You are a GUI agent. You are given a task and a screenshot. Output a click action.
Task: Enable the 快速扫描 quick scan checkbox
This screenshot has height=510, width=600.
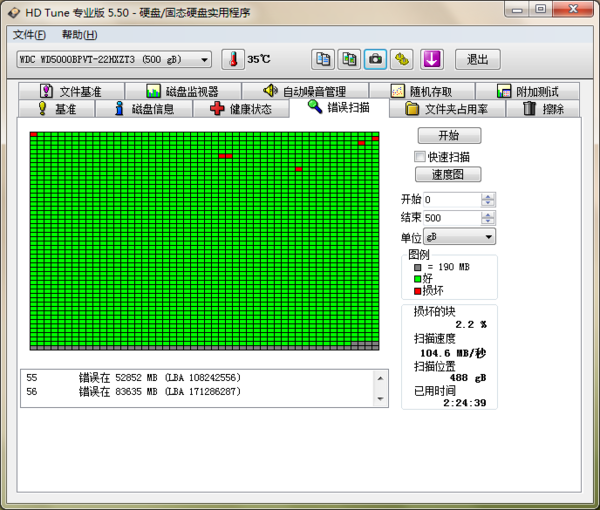point(420,156)
